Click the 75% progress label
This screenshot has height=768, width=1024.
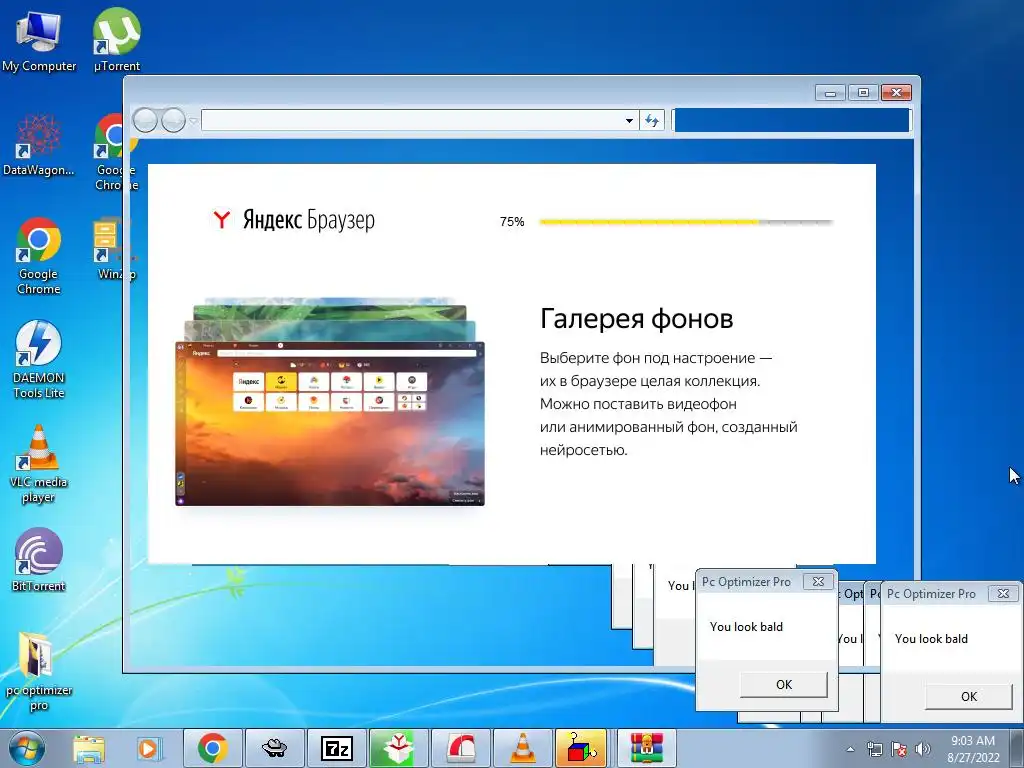pos(512,222)
